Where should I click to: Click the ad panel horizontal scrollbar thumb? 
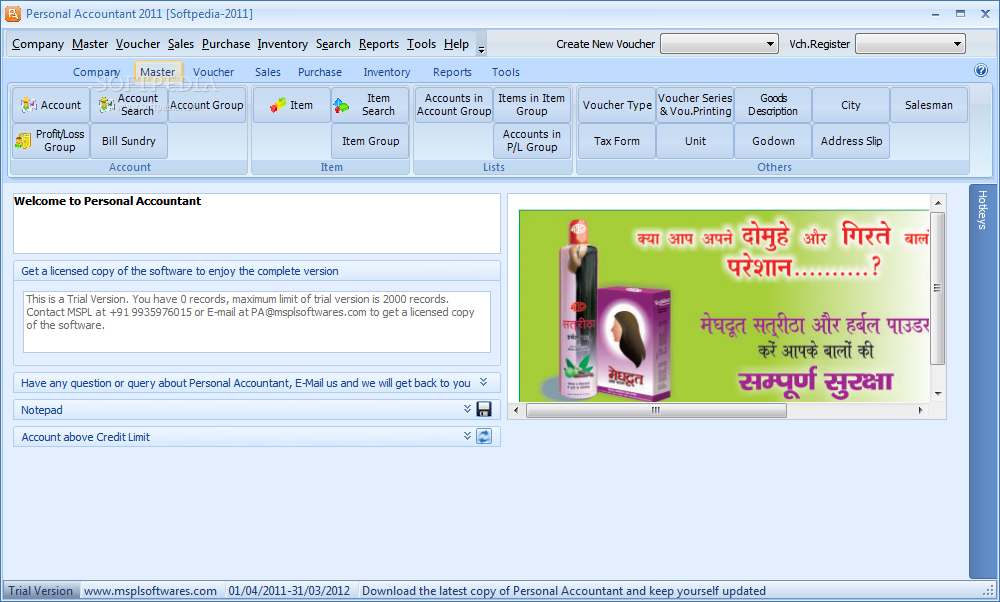click(656, 410)
